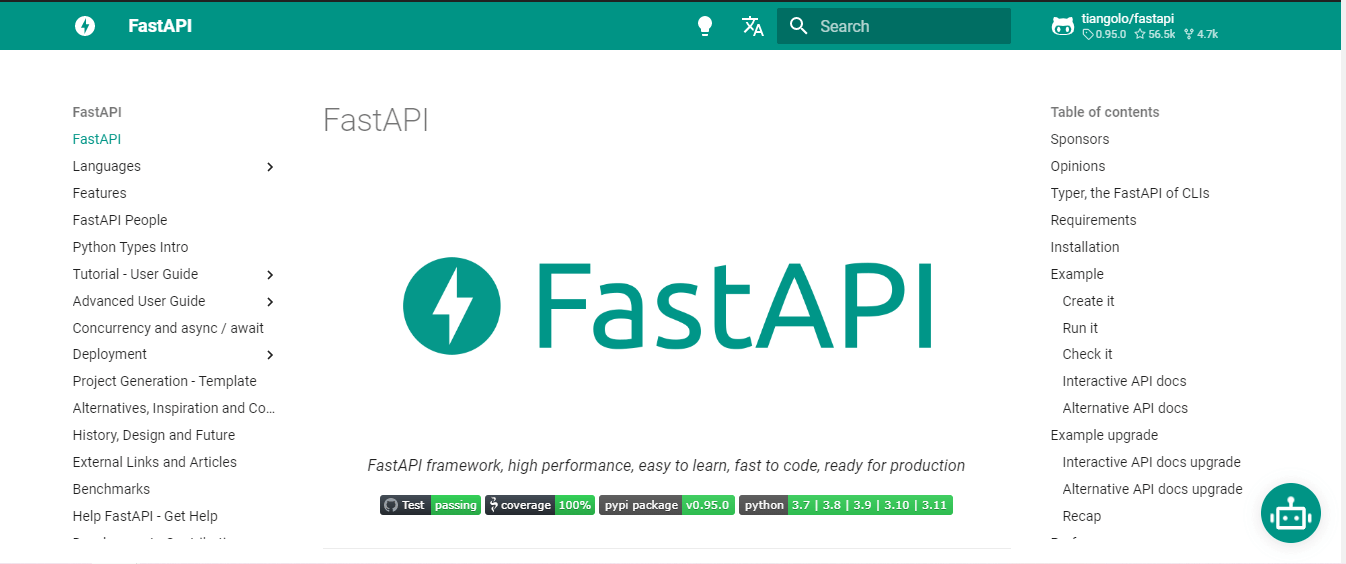Open Python Types Intro page
The width and height of the screenshot is (1346, 564).
[x=131, y=247]
